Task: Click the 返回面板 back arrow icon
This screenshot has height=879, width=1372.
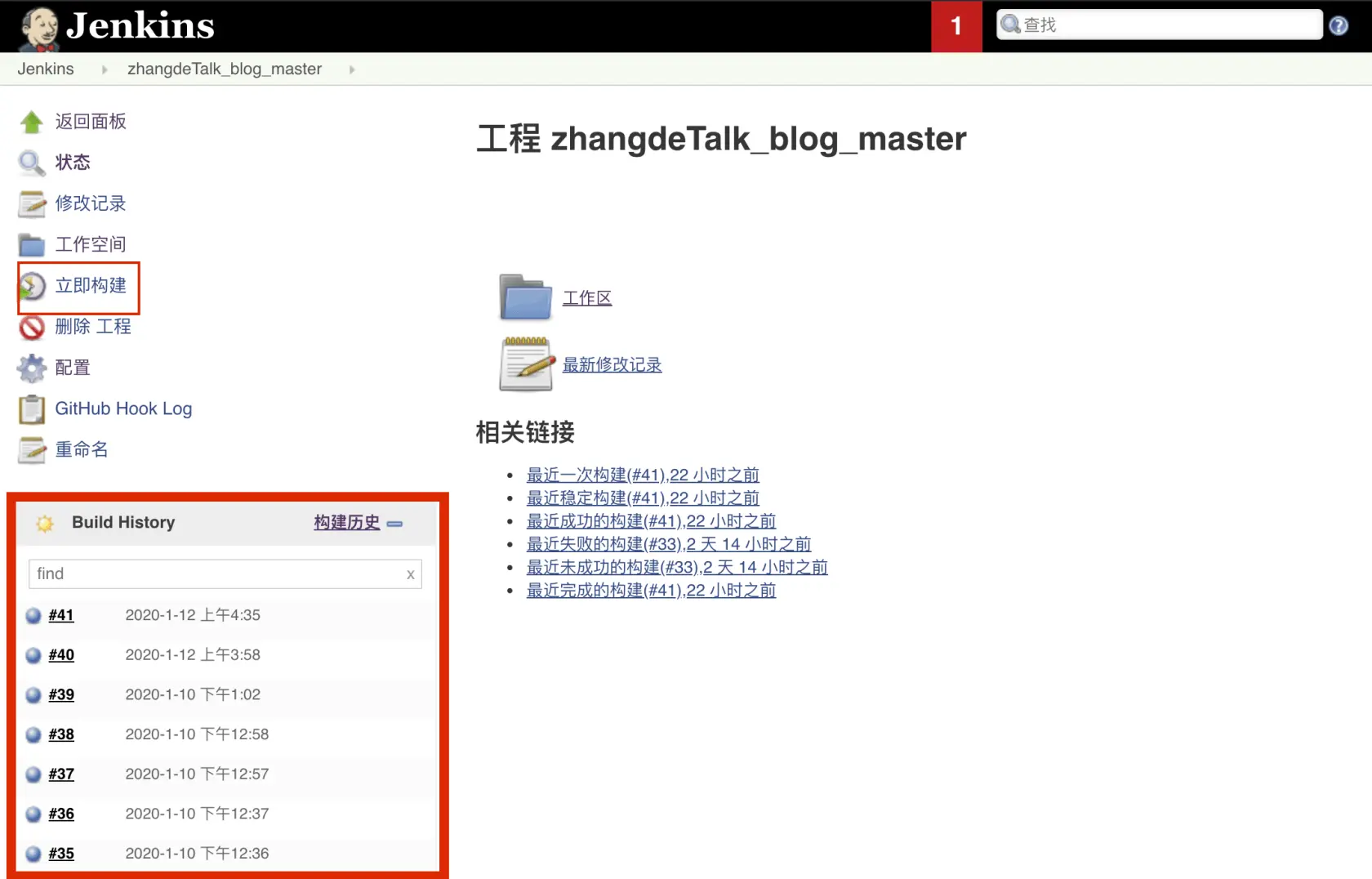Action: point(31,121)
